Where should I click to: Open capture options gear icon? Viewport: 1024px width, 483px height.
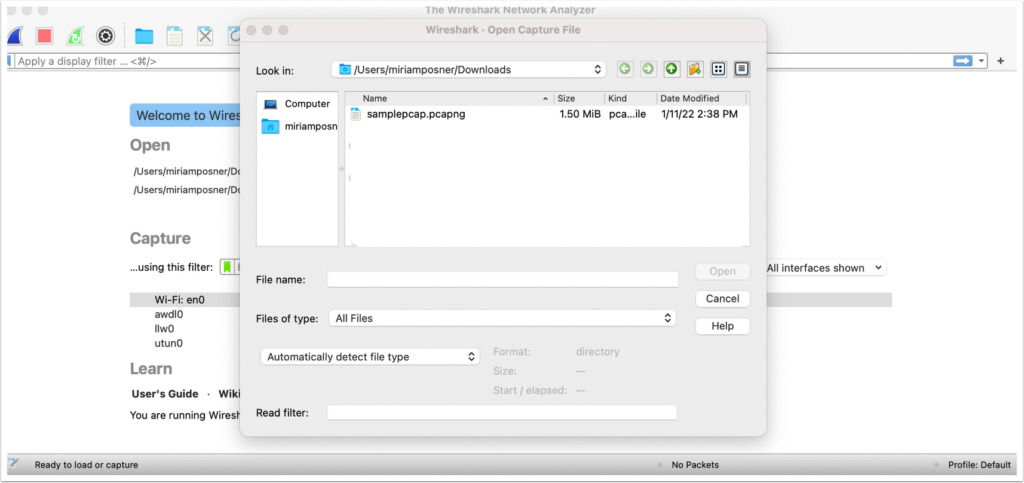[x=105, y=36]
